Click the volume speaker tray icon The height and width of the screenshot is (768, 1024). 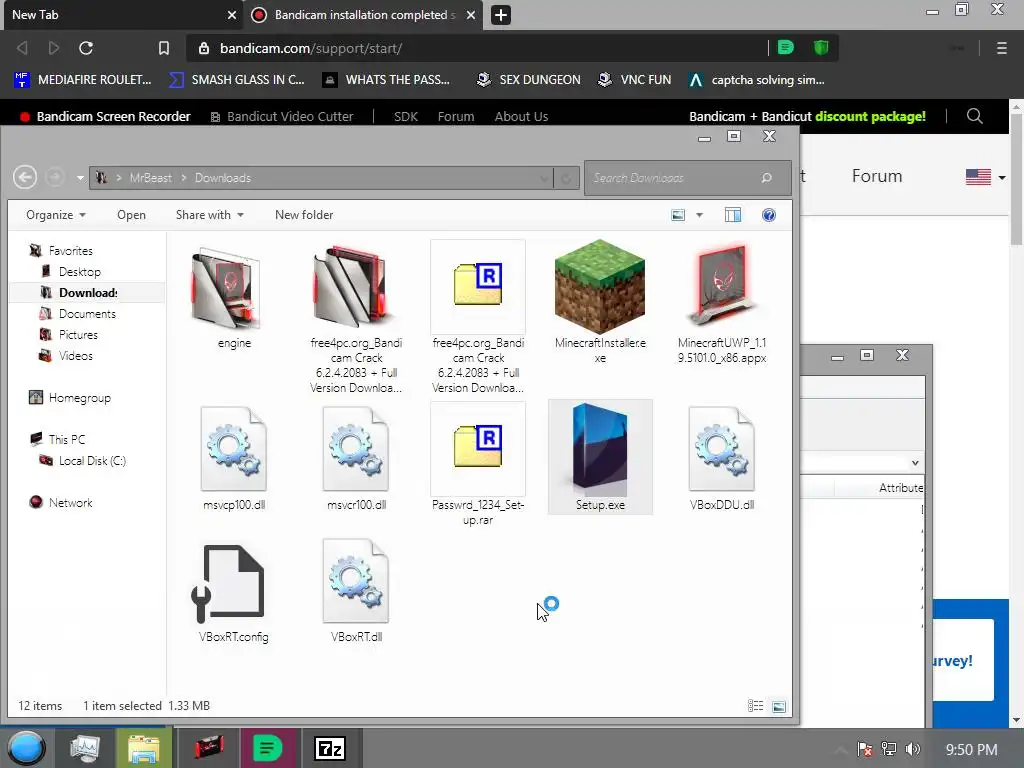point(913,749)
